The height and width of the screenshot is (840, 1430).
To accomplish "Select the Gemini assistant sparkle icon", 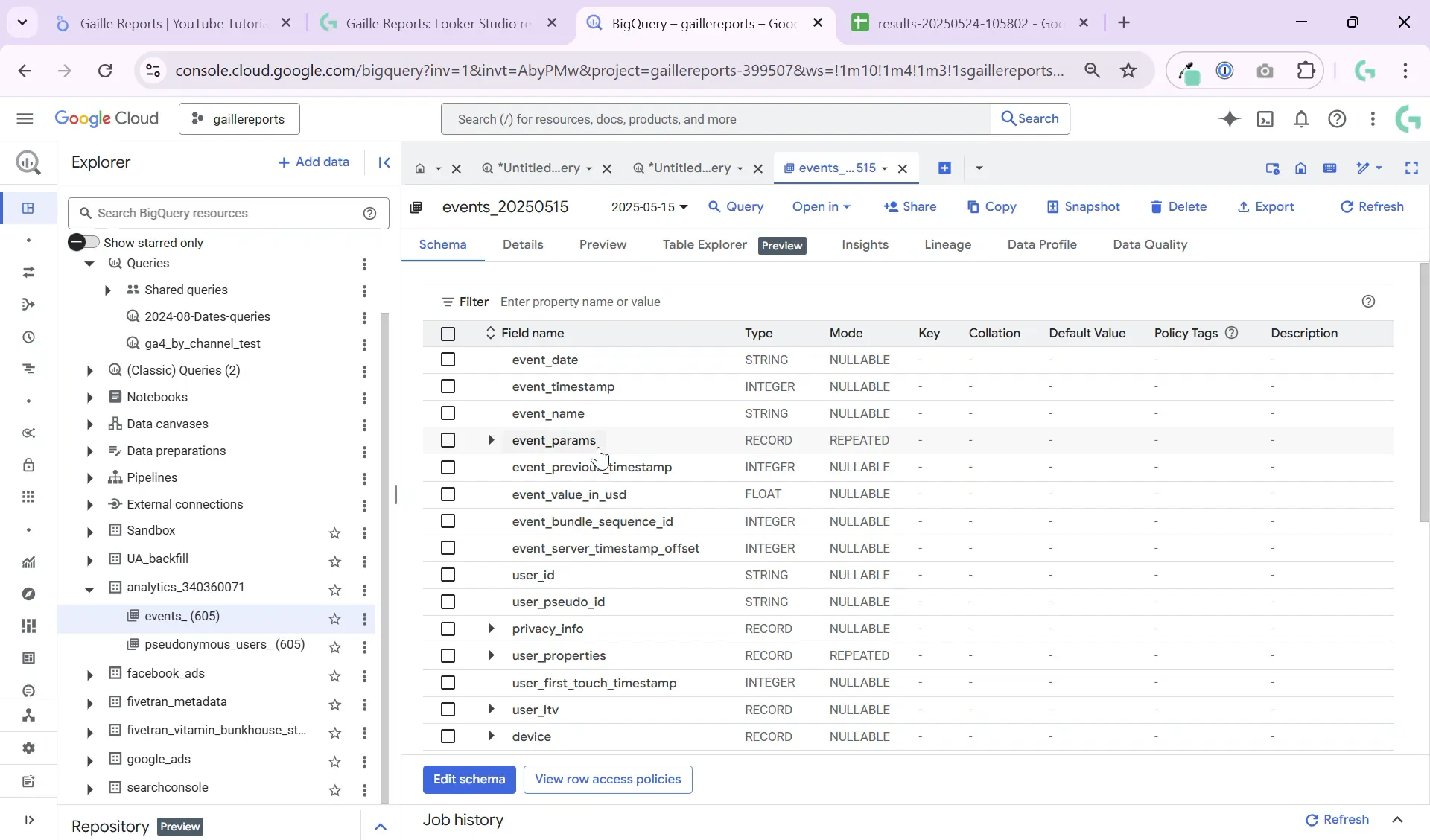I will click(1230, 119).
